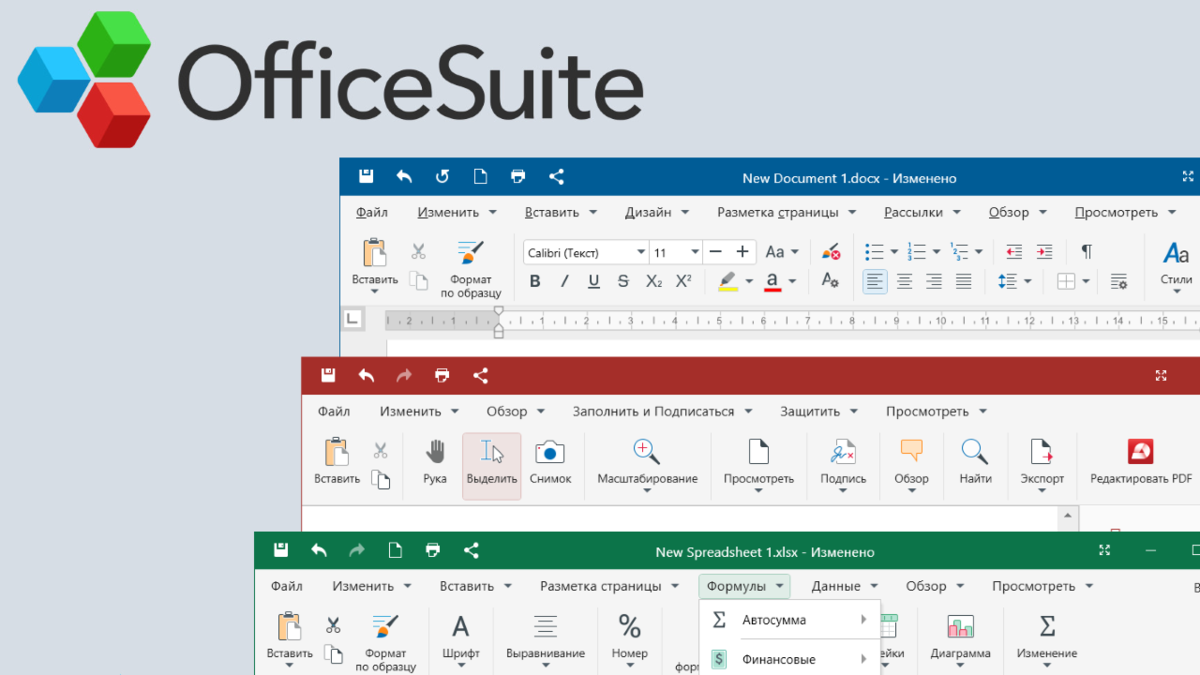Viewport: 1200px width, 675px height.
Task: Toggle Italic formatting in document ribbon
Action: [x=564, y=282]
